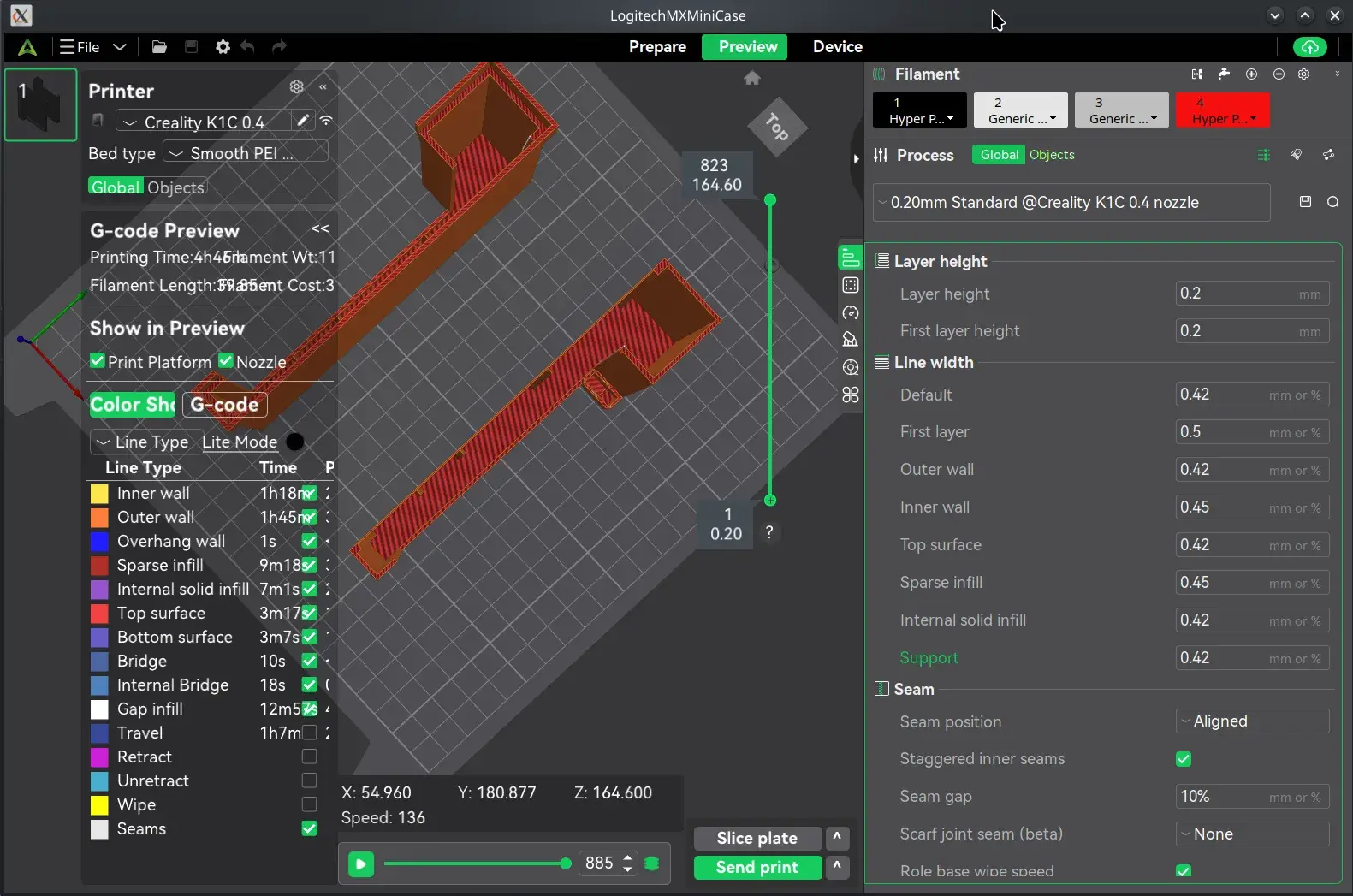The image size is (1353, 896).
Task: Open flushing volumes faucet icon
Action: (1225, 74)
